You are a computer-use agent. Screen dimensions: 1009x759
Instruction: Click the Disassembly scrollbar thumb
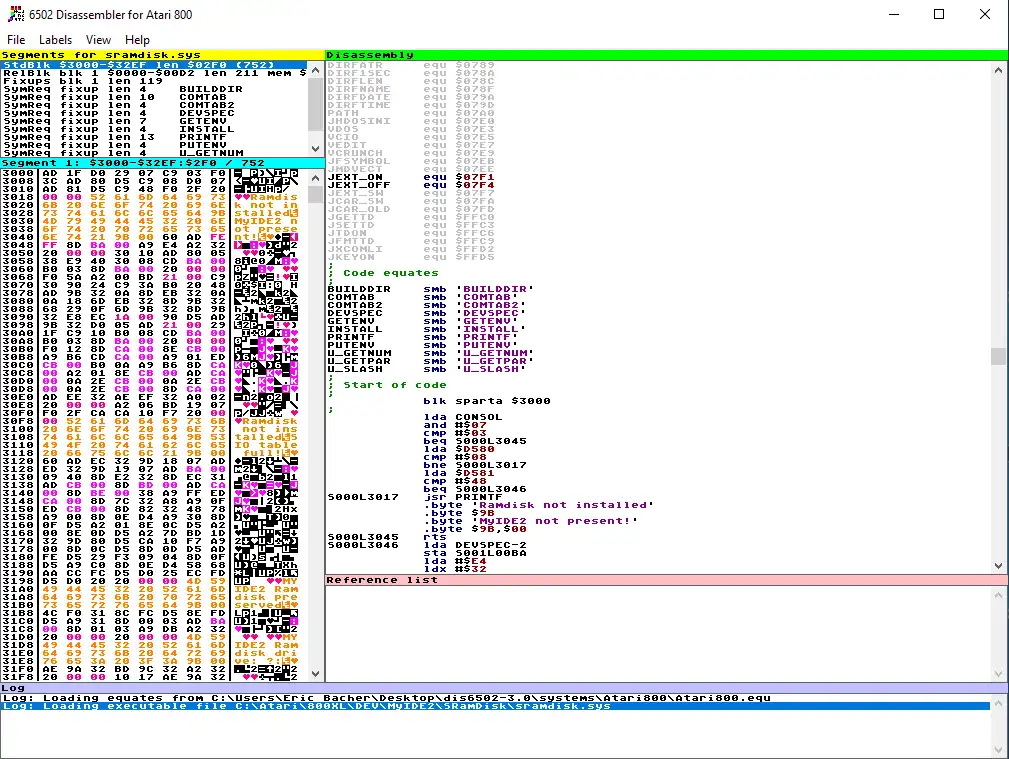[x=998, y=356]
